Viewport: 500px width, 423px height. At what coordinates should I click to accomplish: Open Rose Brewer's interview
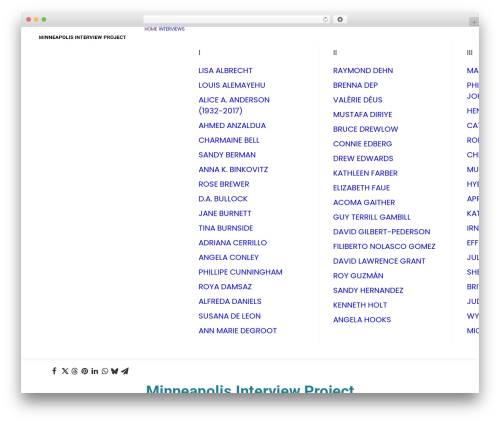point(224,184)
